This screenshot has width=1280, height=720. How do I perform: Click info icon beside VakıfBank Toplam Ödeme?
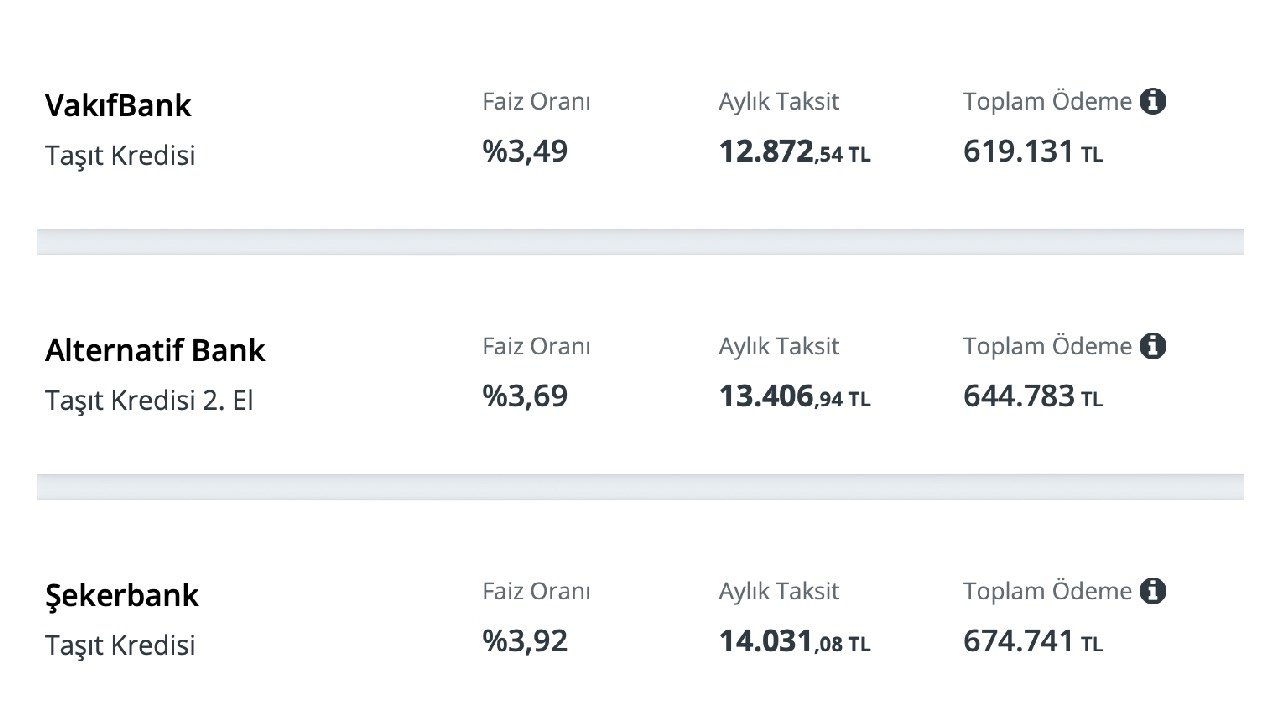(1153, 101)
